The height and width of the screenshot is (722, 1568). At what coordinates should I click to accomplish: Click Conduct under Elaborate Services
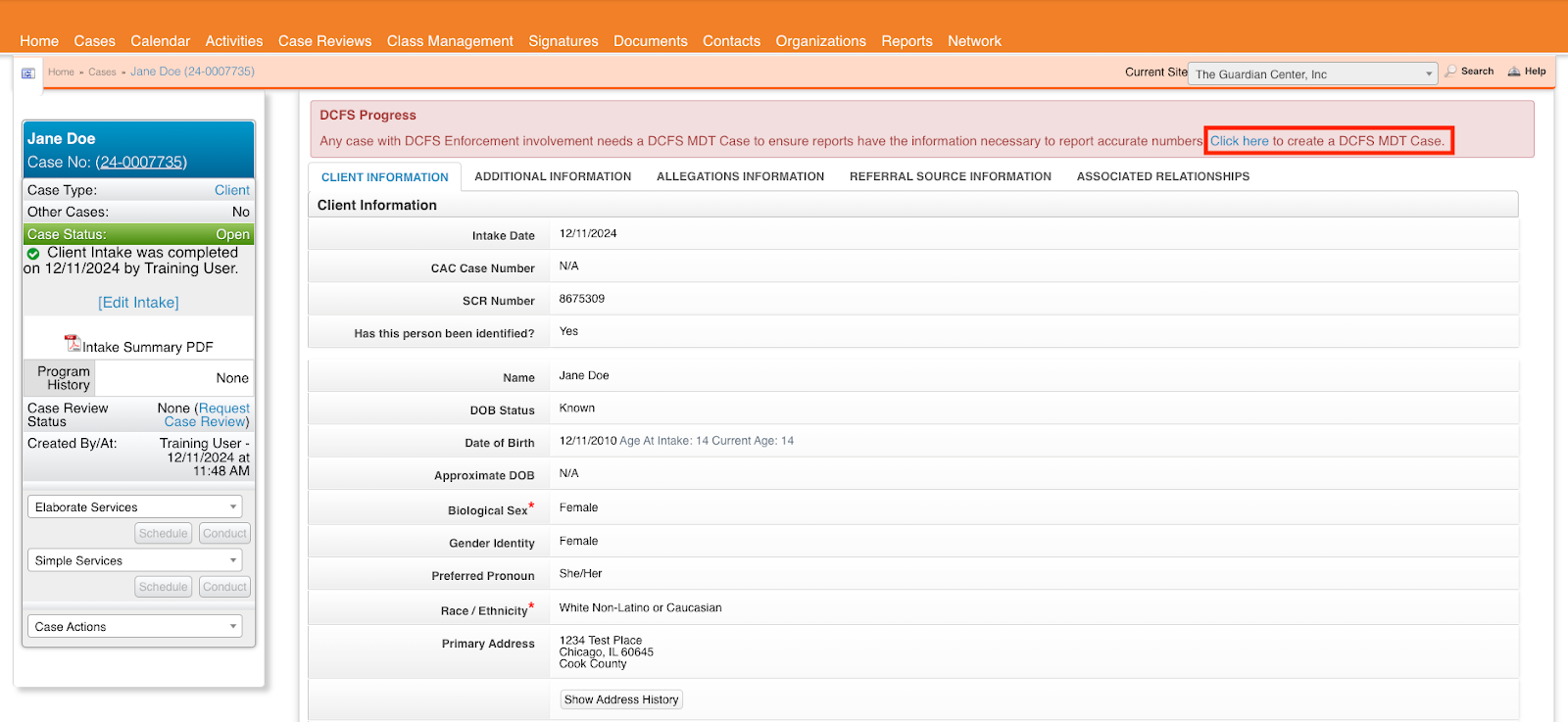pyautogui.click(x=224, y=533)
